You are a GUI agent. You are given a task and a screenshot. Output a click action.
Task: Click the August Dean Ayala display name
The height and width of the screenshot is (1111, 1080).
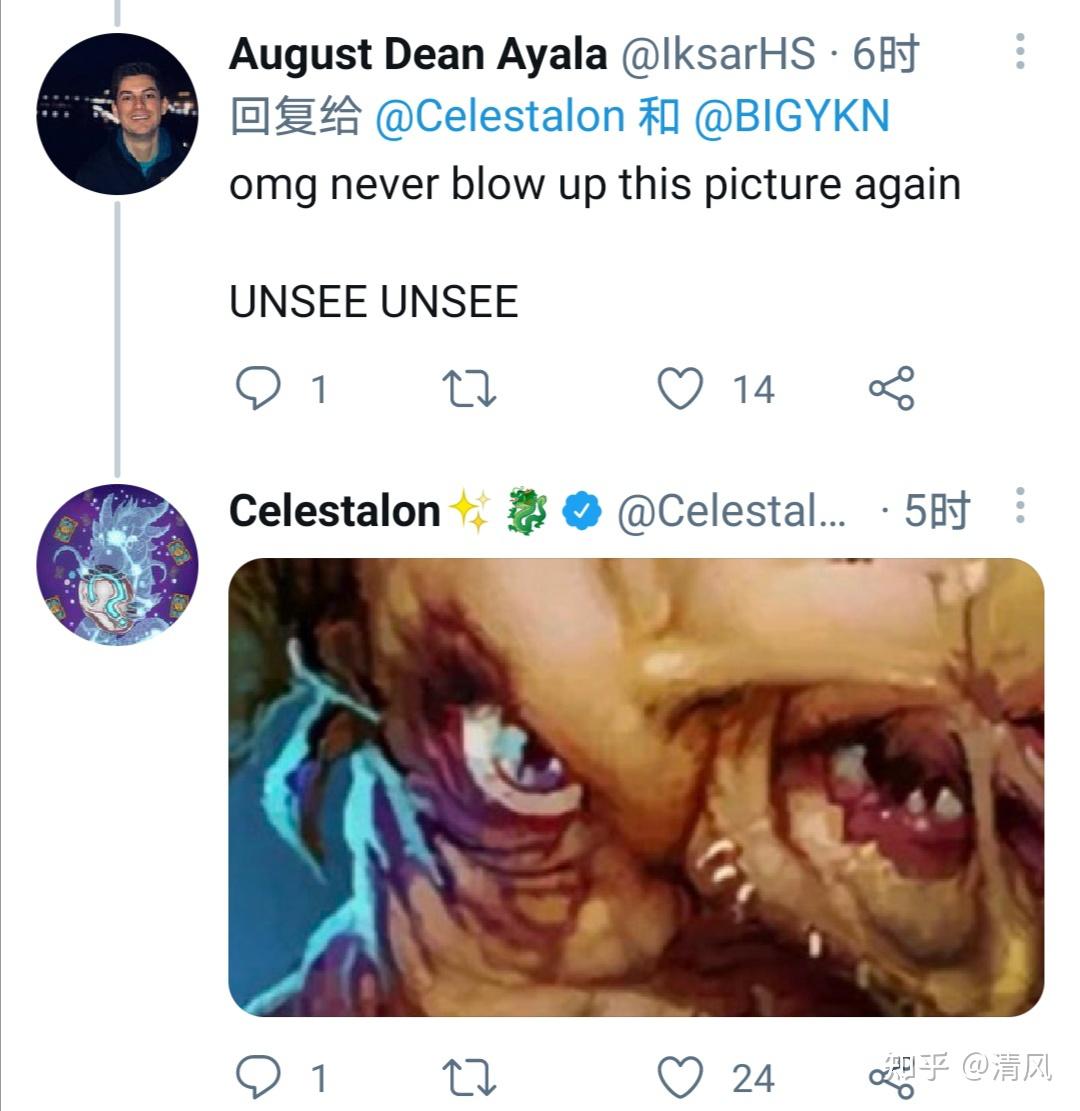point(418,55)
